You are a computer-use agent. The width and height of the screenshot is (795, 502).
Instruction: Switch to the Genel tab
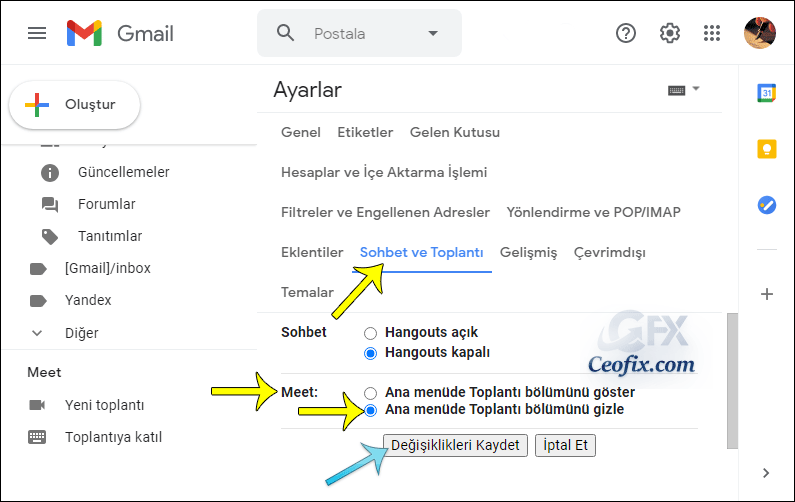point(301,132)
